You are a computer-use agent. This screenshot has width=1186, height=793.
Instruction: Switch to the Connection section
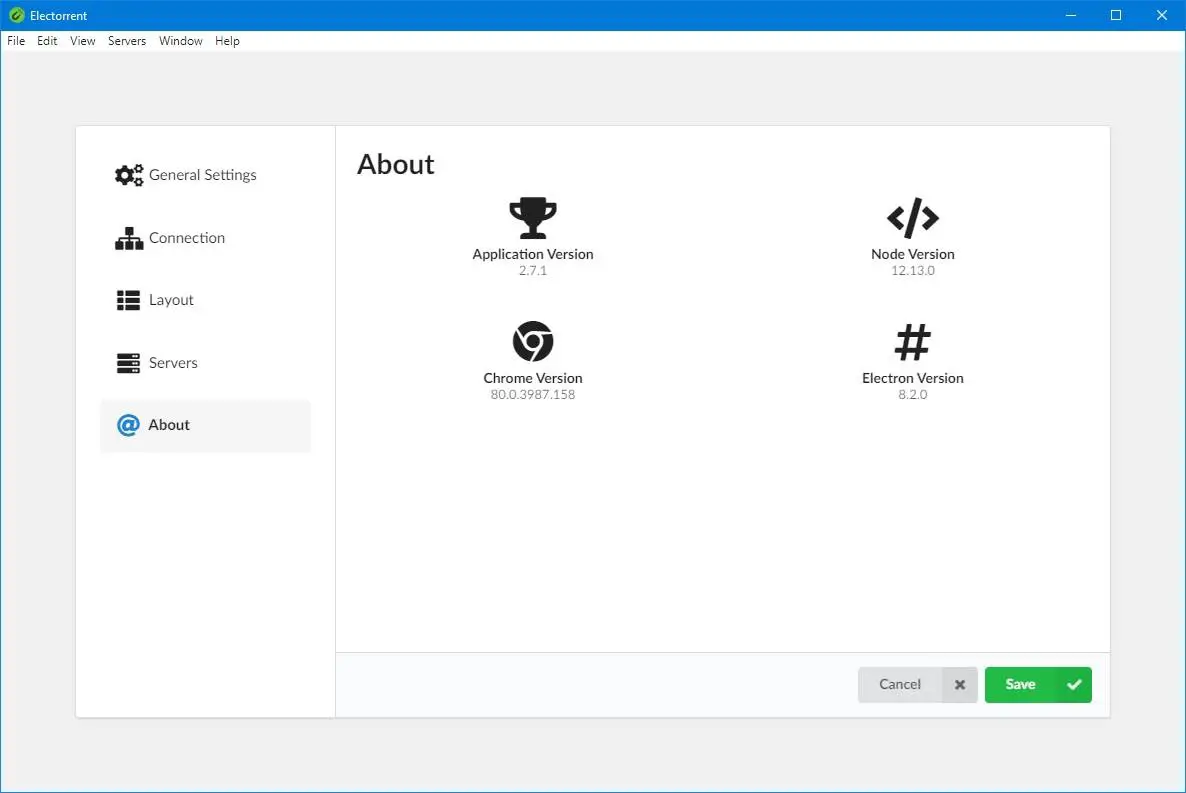(x=205, y=238)
